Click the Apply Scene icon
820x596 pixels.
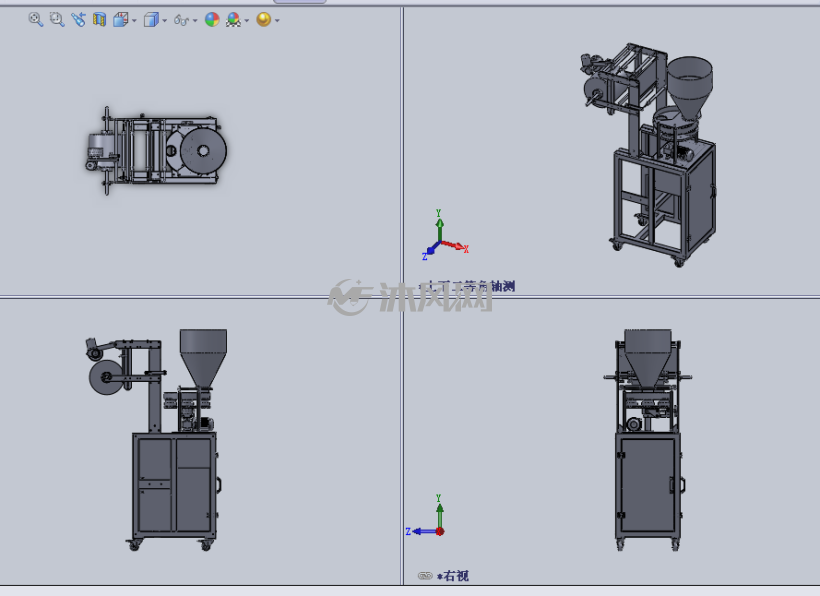(233, 20)
